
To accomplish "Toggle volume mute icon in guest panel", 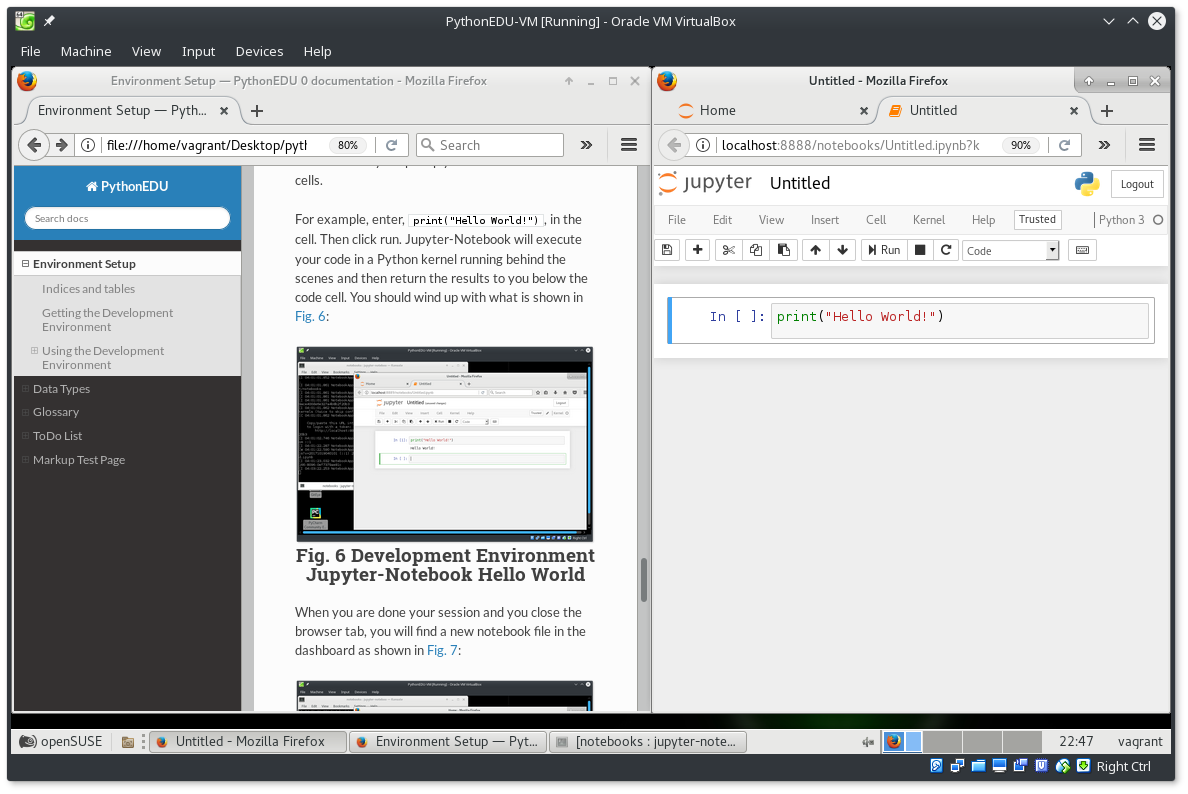I will [868, 742].
